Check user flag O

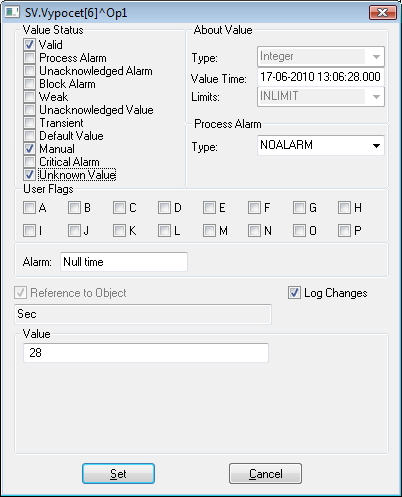pyautogui.click(x=299, y=230)
